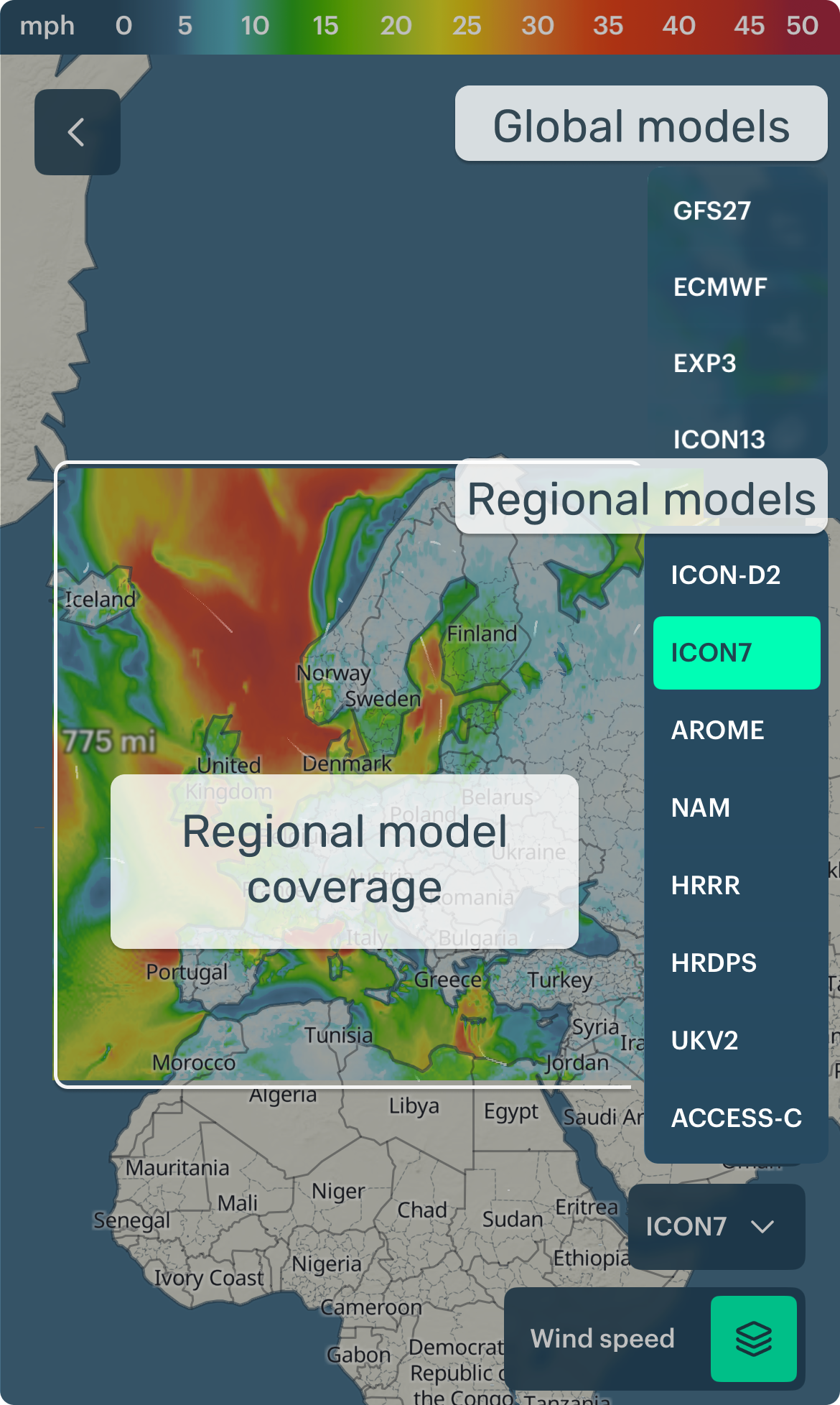Pick the HRDPS regional model
The width and height of the screenshot is (840, 1405).
[714, 963]
